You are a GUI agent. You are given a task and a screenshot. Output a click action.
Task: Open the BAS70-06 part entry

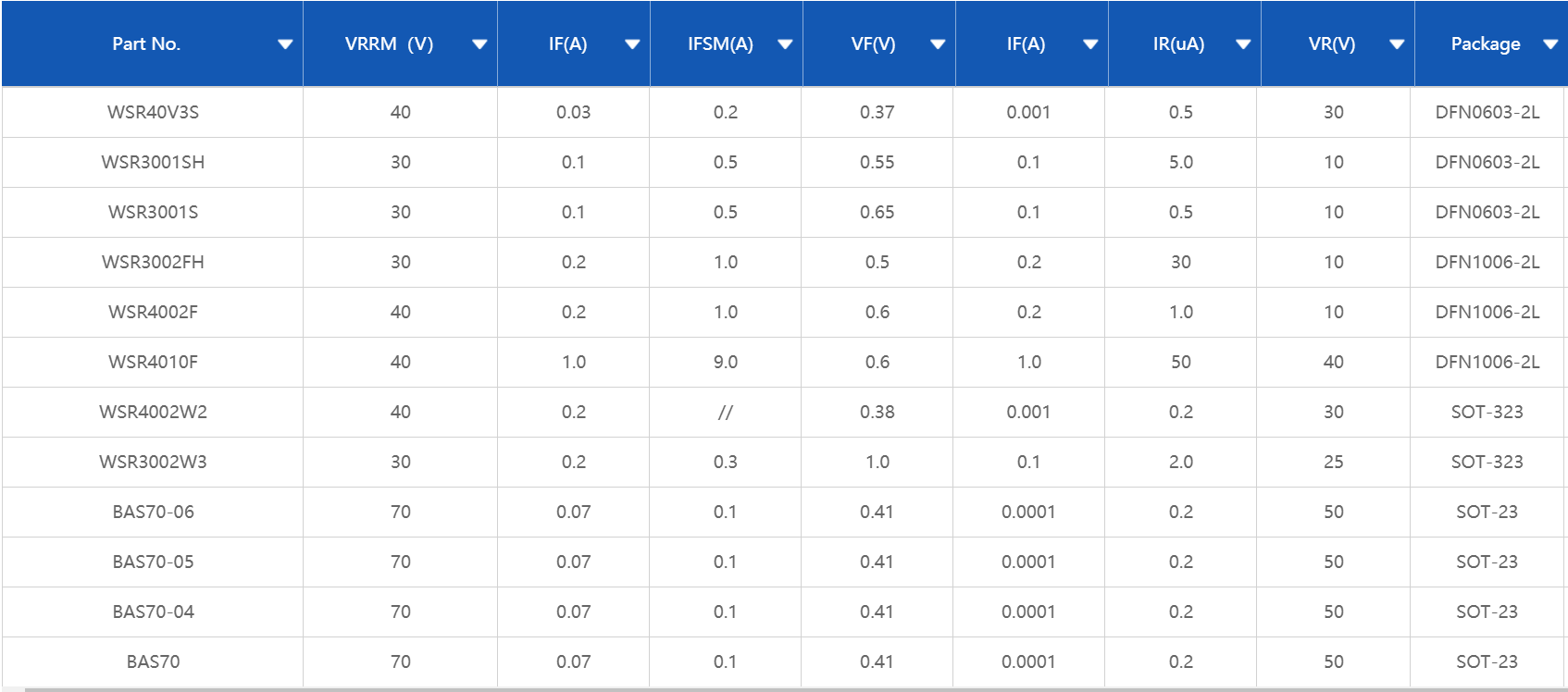point(153,512)
